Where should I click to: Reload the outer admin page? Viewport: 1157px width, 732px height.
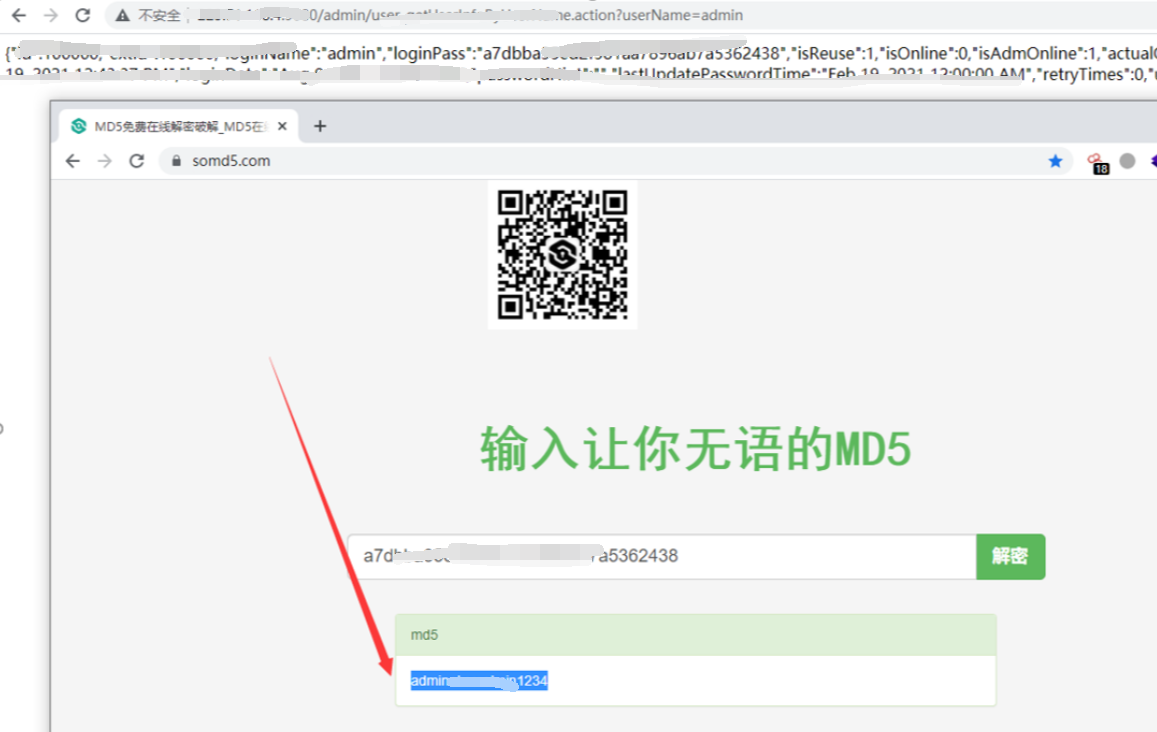click(83, 15)
